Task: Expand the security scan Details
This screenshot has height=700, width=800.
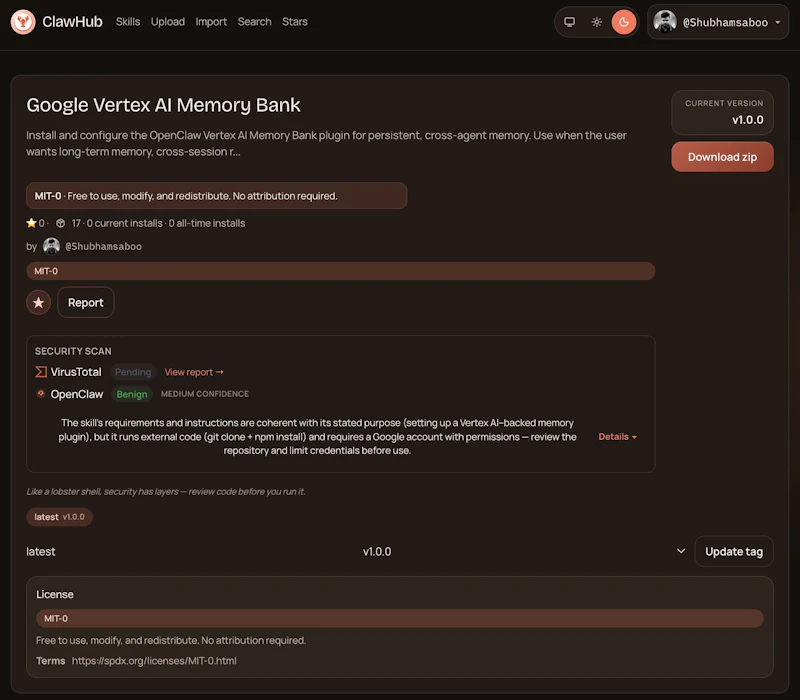Action: point(617,437)
